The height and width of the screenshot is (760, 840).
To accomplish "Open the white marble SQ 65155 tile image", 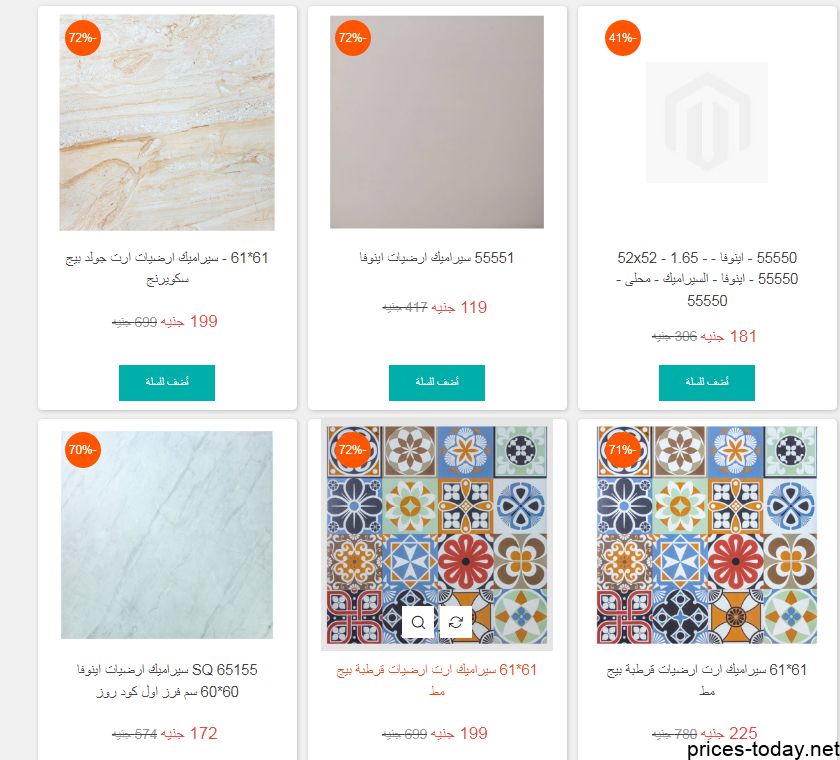I will click(167, 535).
